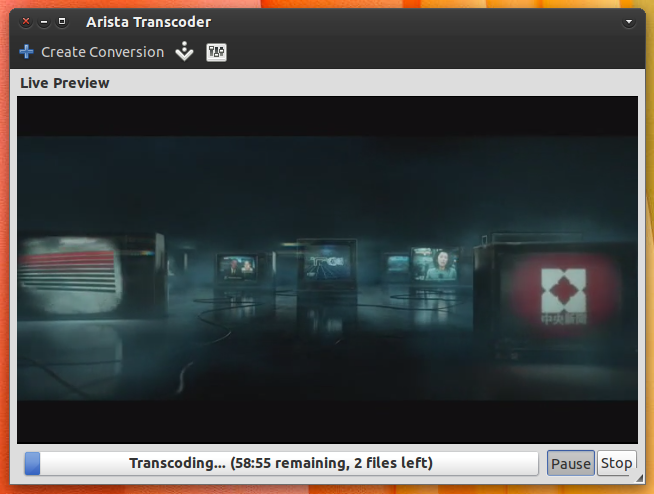
Task: Close the Arista Transcoder window
Action: point(26,21)
